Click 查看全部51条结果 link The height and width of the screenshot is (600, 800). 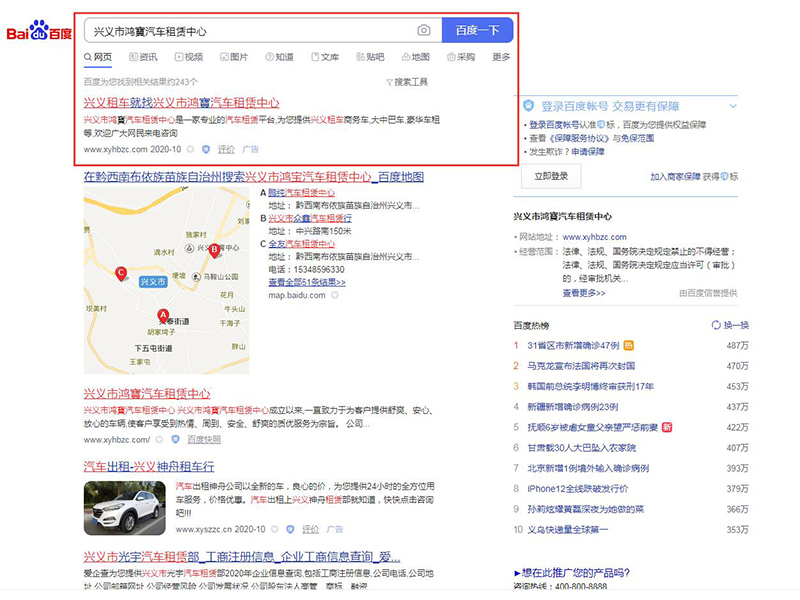pyautogui.click(x=307, y=282)
